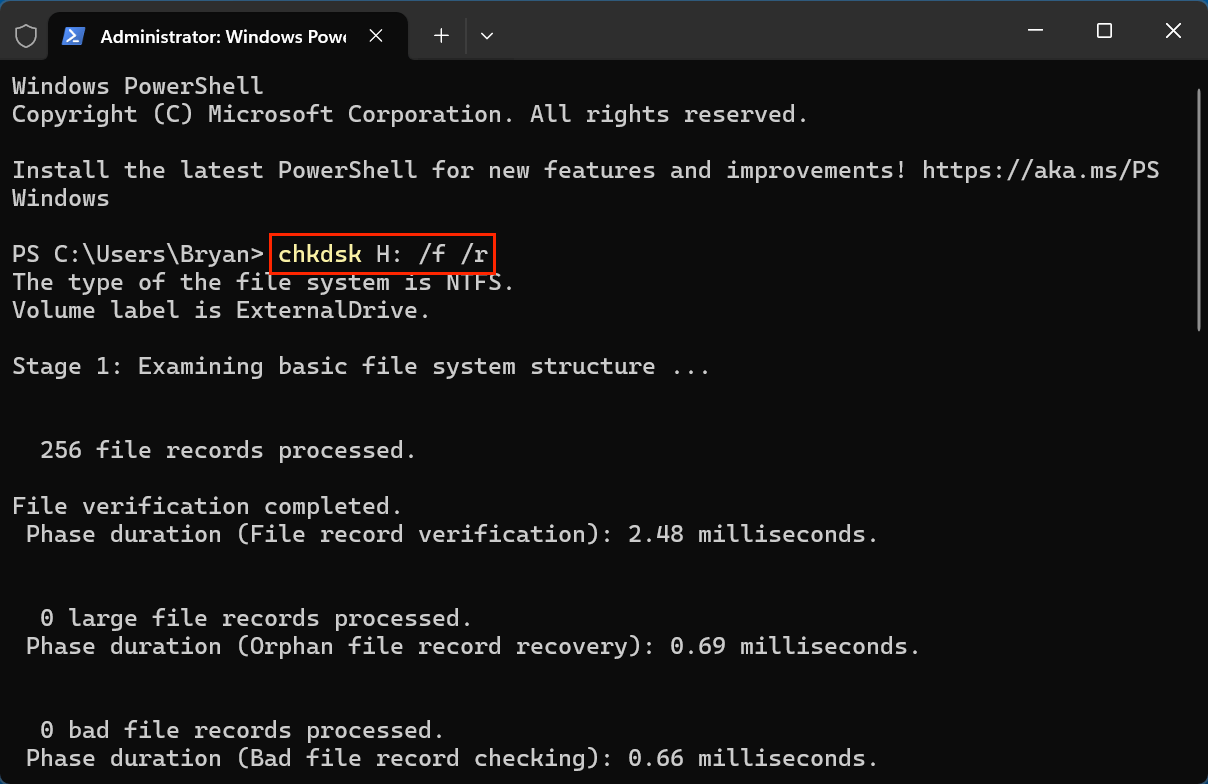Close the Administrator PowerShell tab
1208x784 pixels.
[x=376, y=35]
